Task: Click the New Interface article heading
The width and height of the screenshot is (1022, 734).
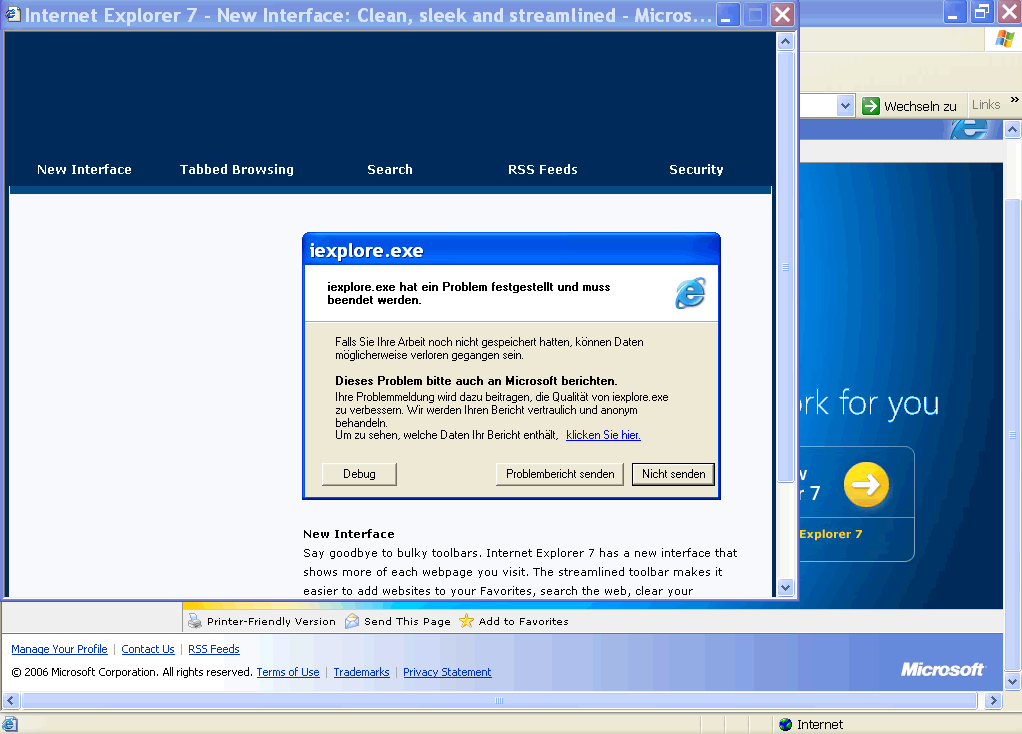Action: point(349,534)
